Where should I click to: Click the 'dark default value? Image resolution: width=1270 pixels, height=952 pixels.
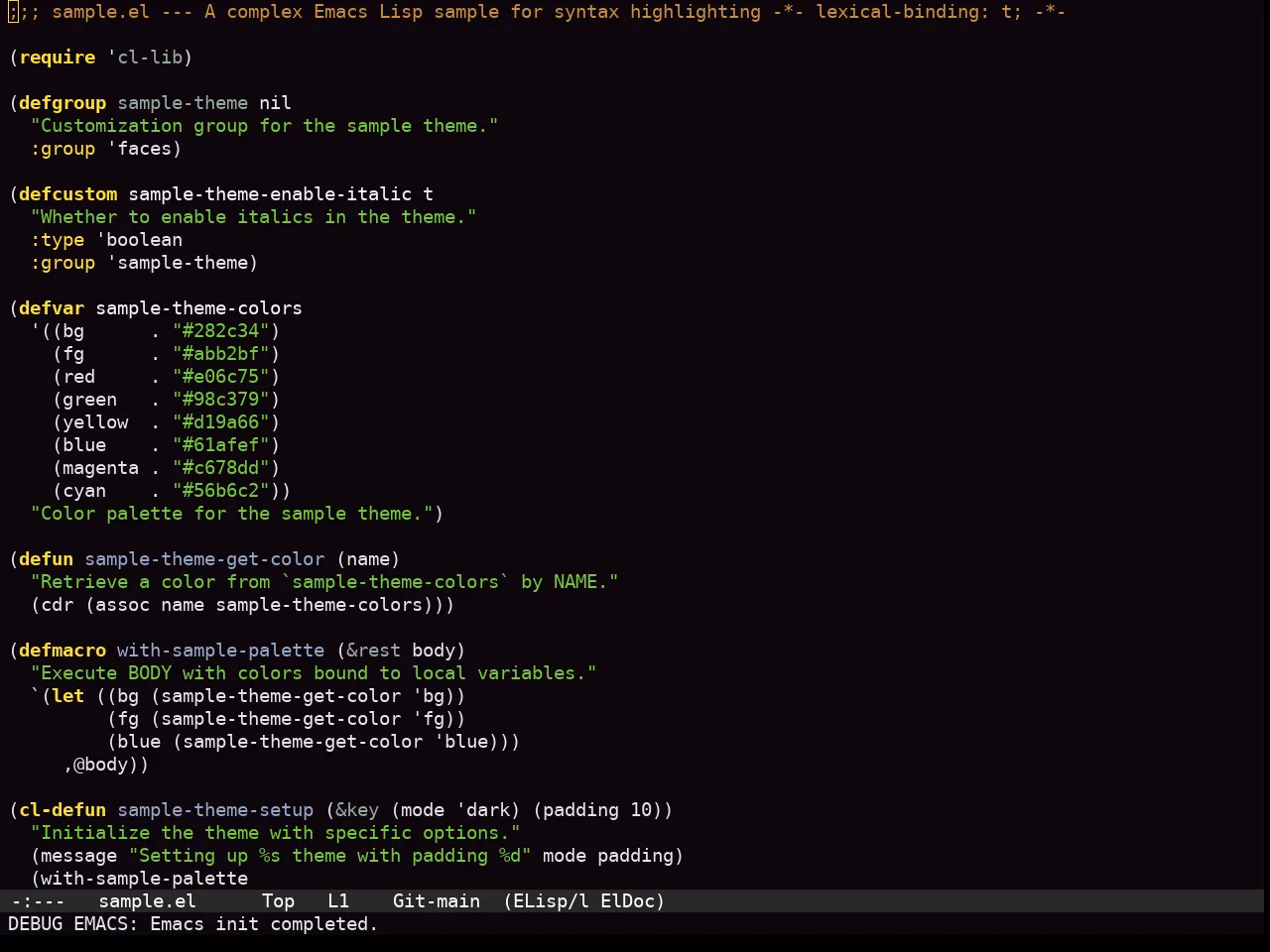click(483, 810)
